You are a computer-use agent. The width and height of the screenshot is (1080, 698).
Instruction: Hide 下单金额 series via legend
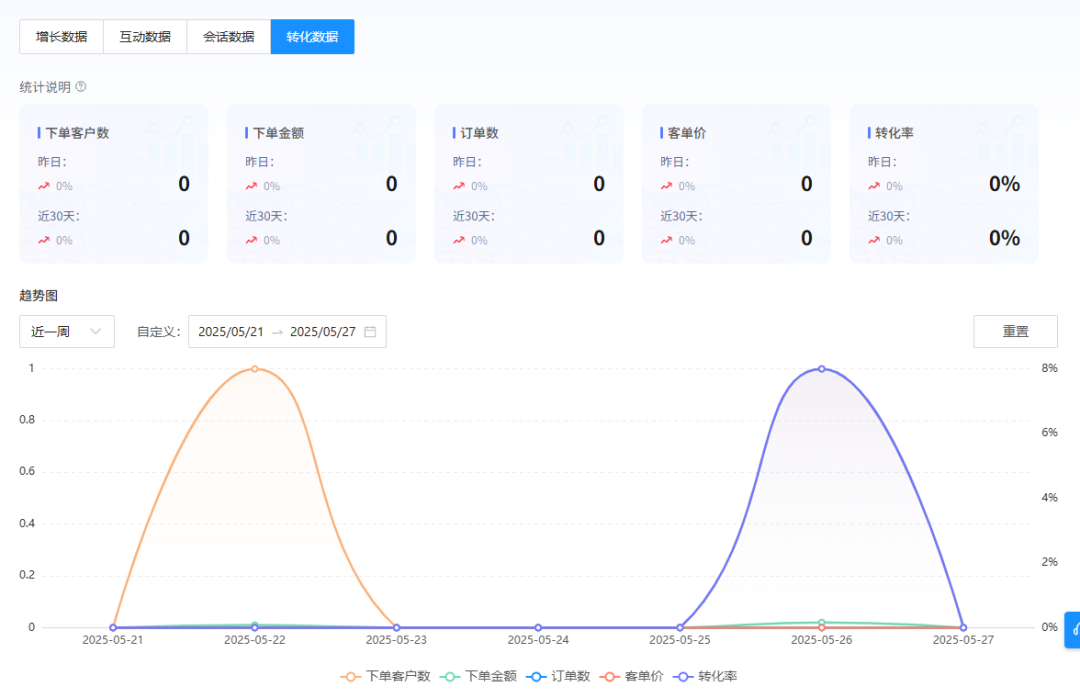pos(479,676)
